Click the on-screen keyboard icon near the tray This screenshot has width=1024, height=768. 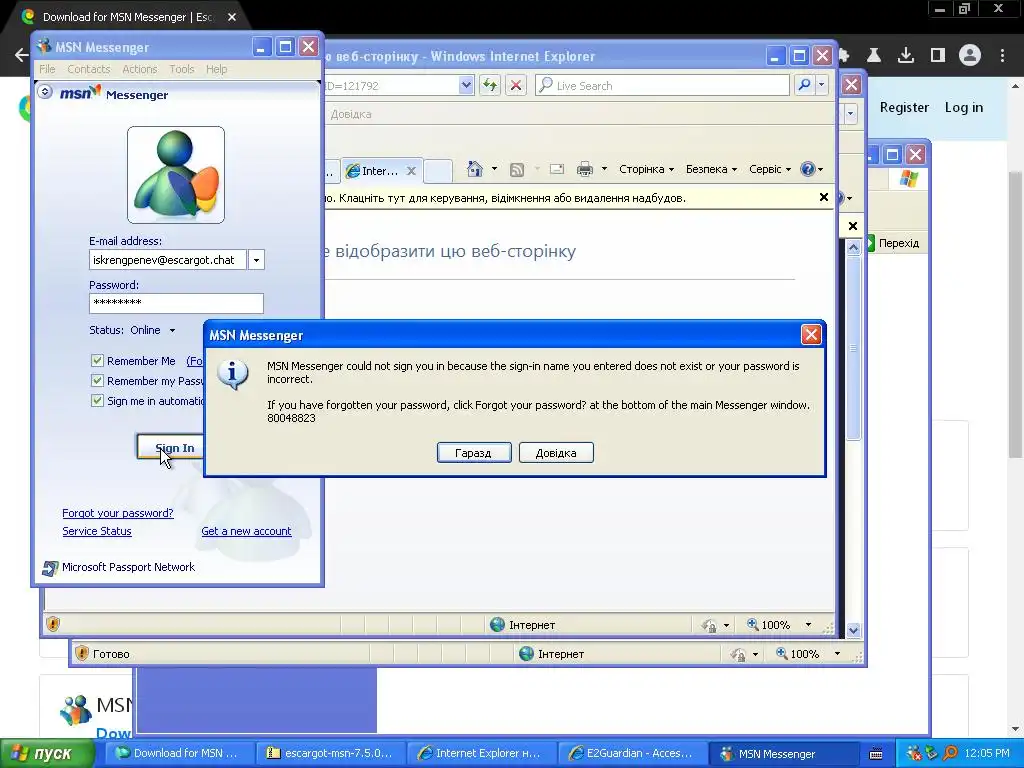click(x=876, y=754)
